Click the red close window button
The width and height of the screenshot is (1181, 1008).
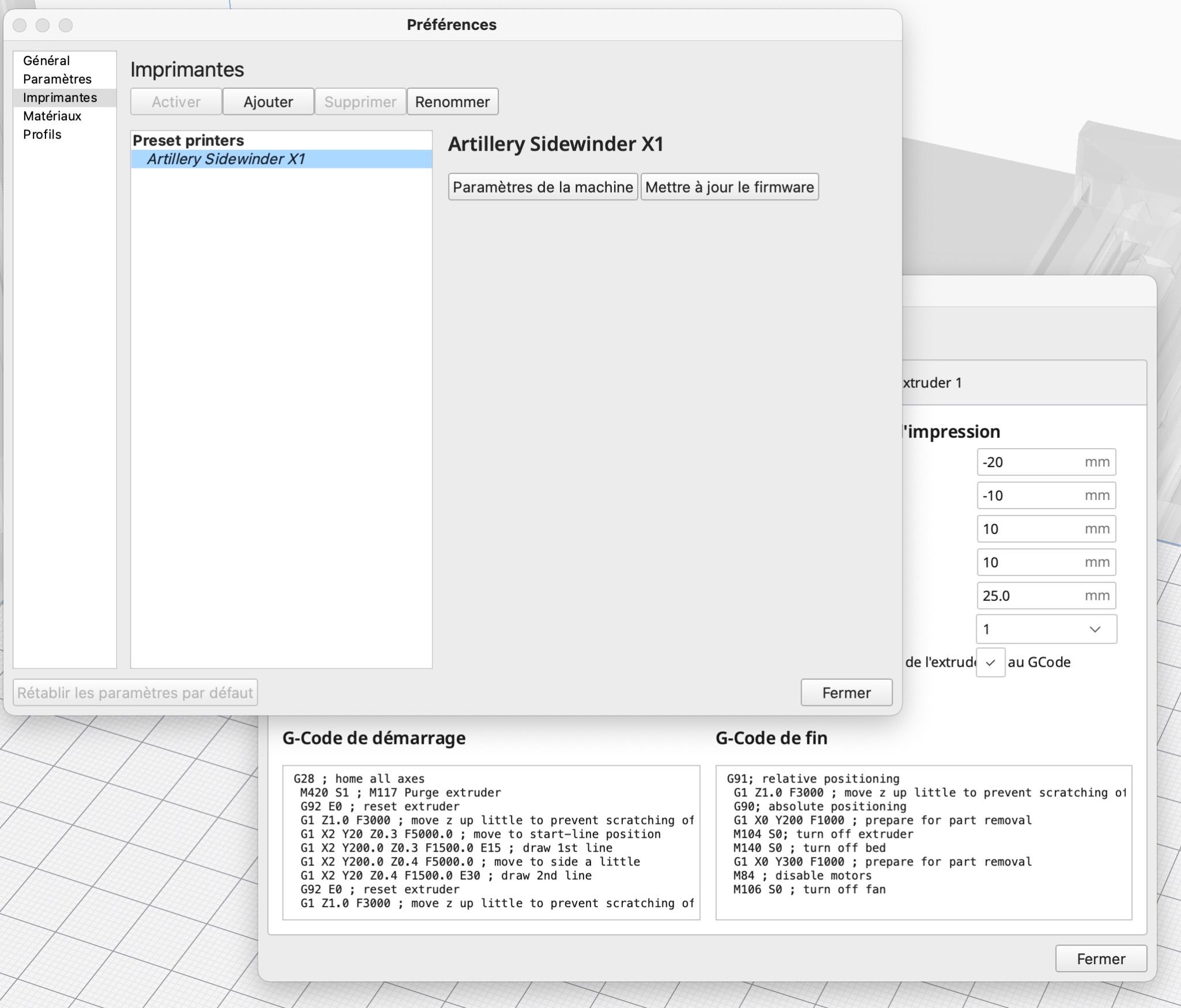tap(20, 25)
